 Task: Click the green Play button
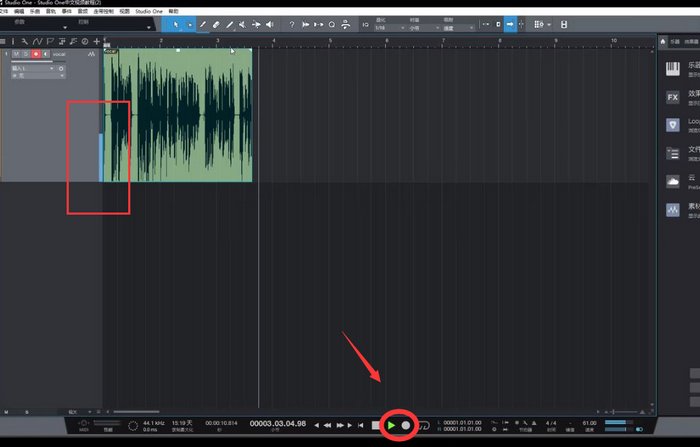[x=391, y=425]
